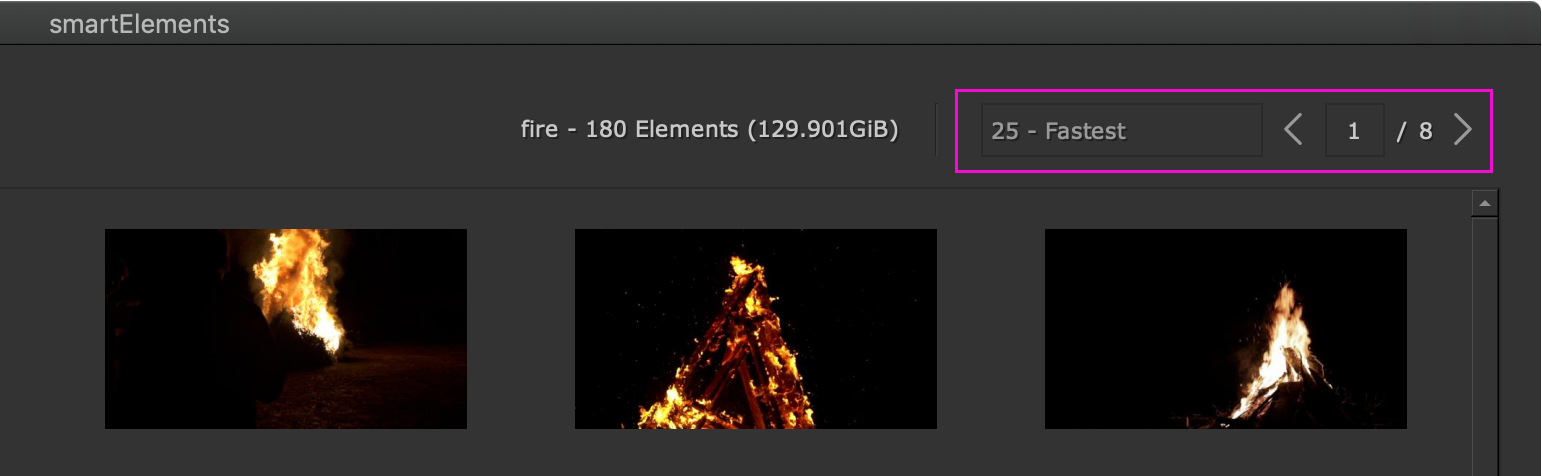Click the empty margin right of third thumbnail
Viewport: 1542px width, 476px height.
[x=1438, y=329]
